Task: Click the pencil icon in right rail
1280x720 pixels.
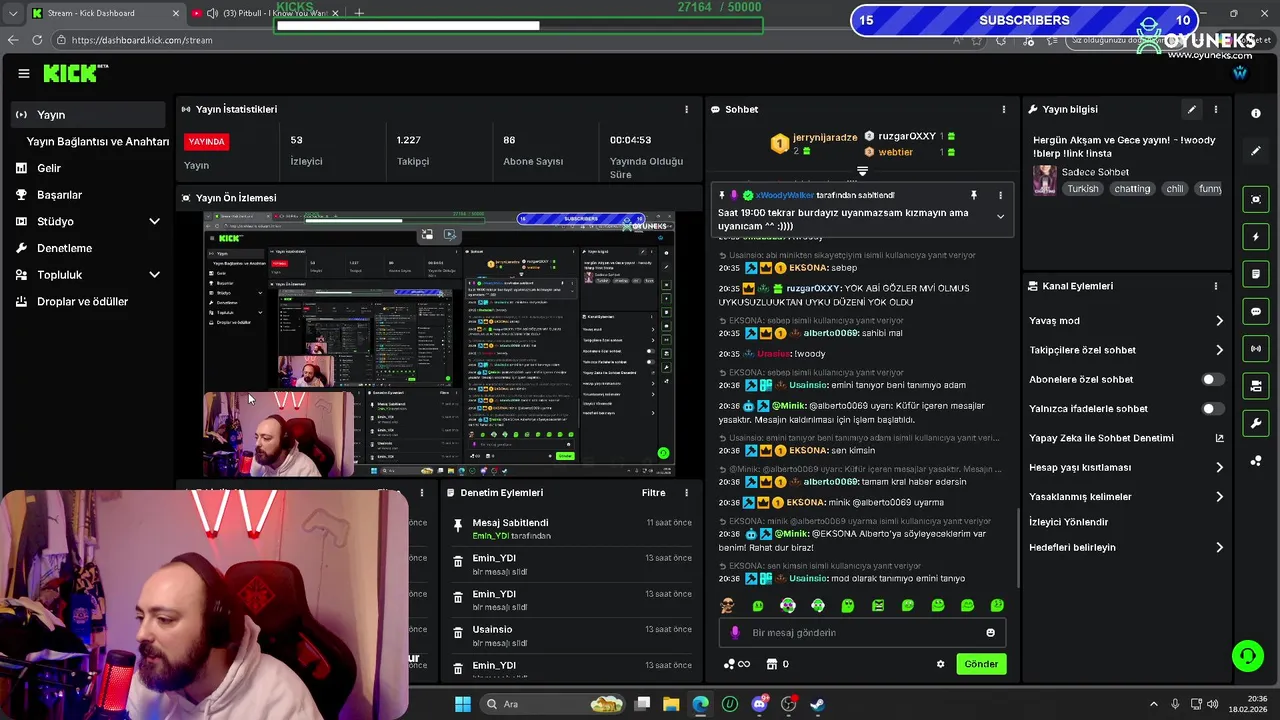Action: point(1256,151)
